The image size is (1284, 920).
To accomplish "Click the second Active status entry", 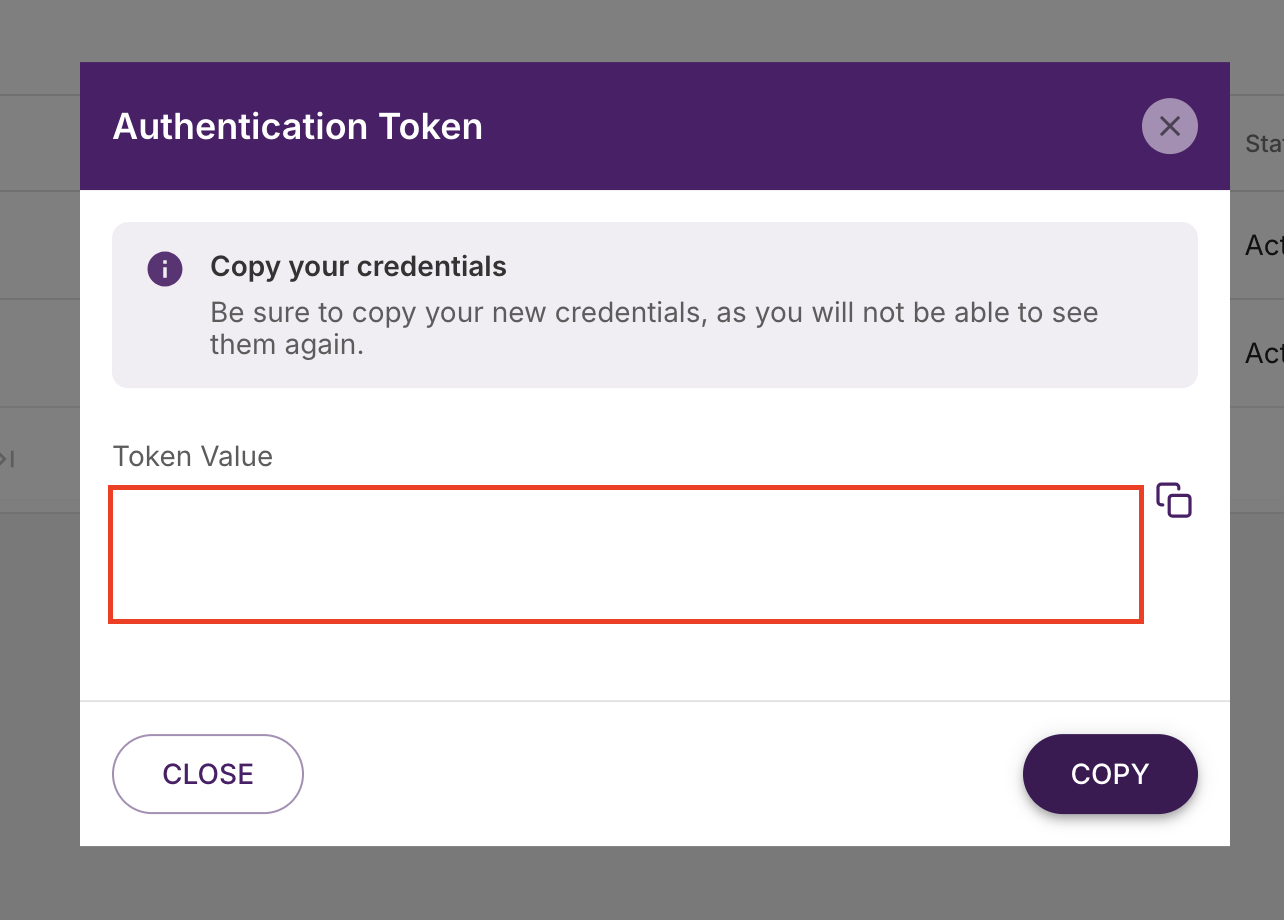I will point(1263,353).
